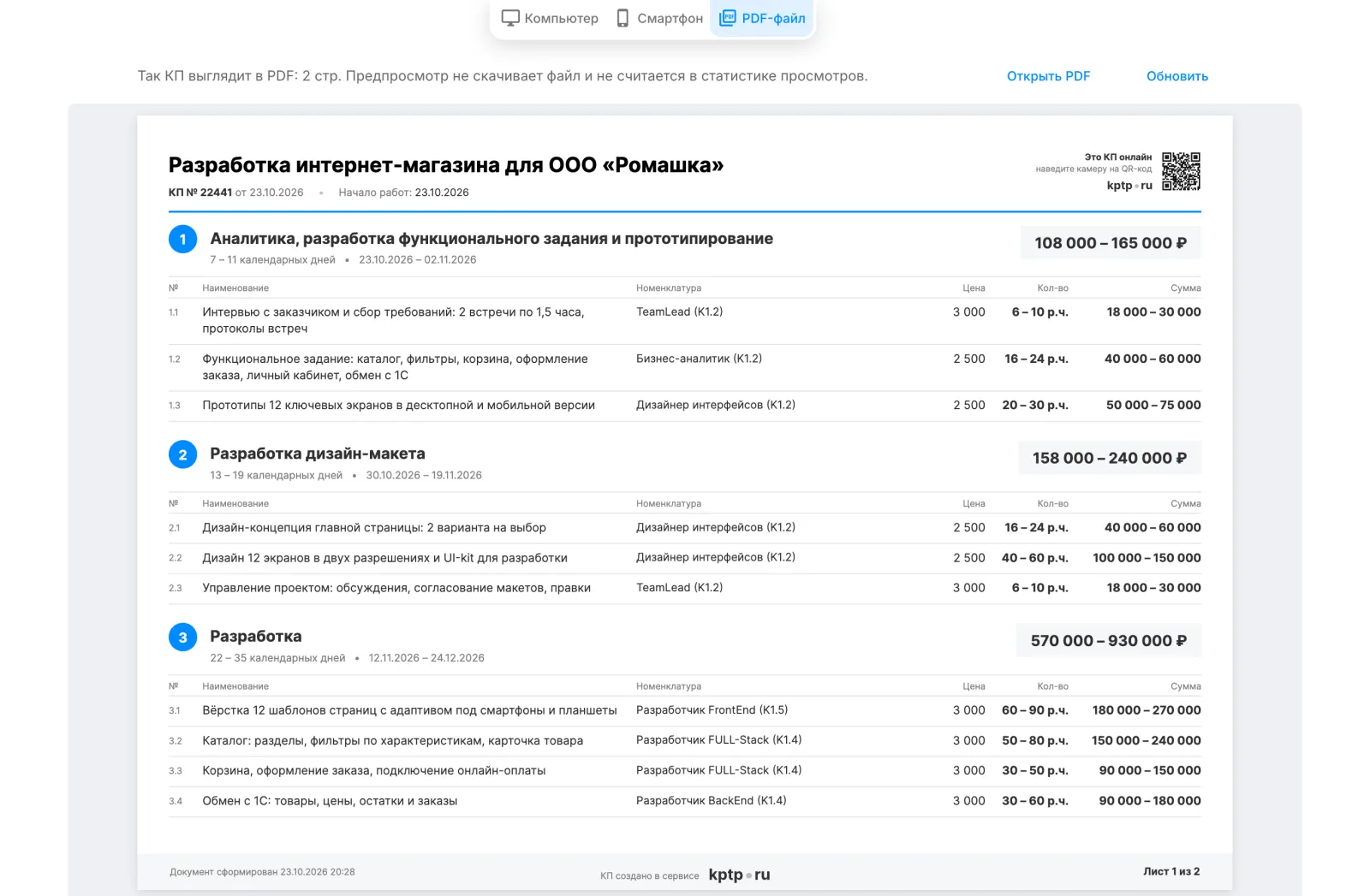The width and height of the screenshot is (1370, 896).
Task: Click the Начало работ: 23.10.2026 label
Action: pyautogui.click(x=403, y=193)
